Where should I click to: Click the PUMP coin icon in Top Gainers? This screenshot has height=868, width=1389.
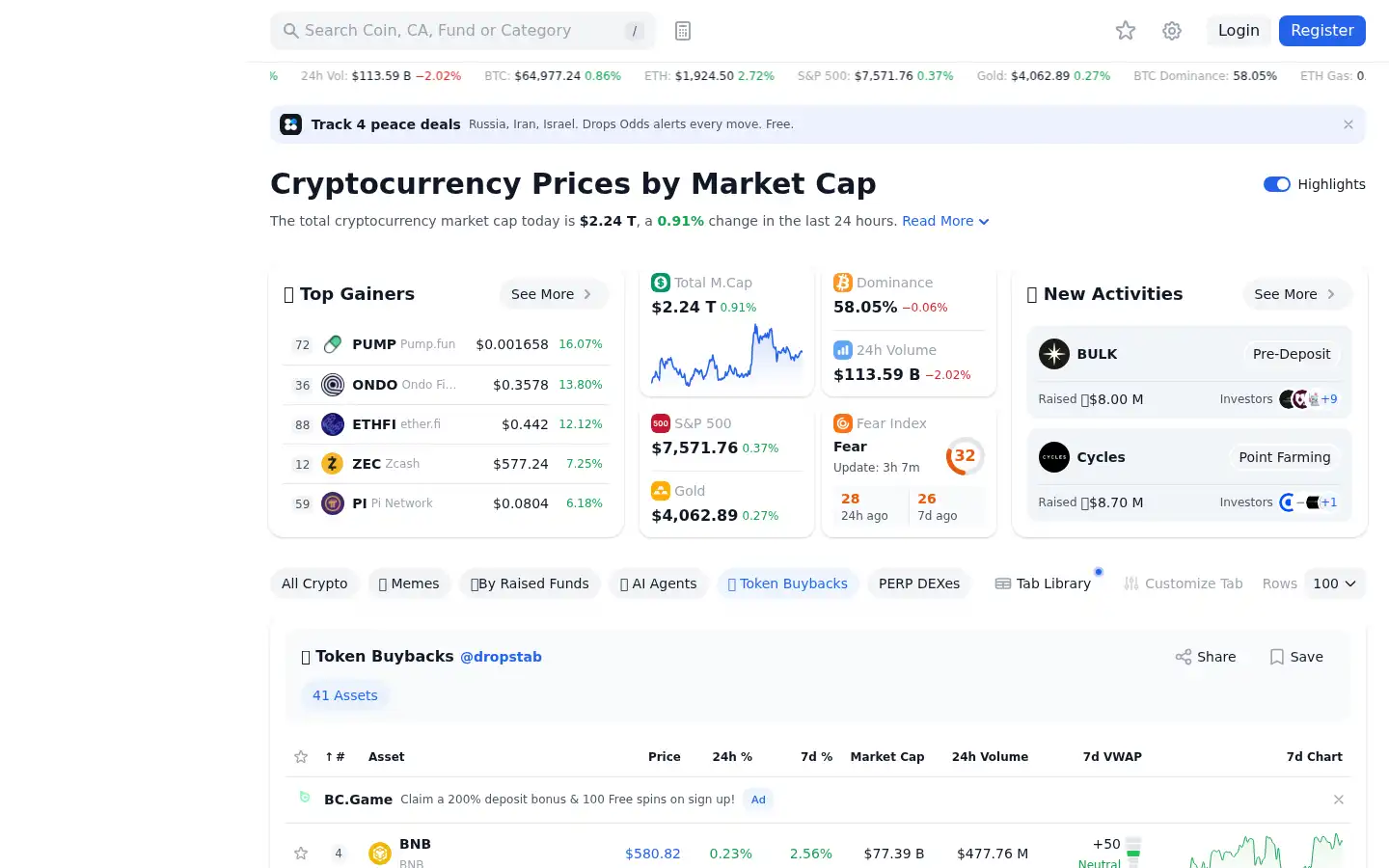333,344
